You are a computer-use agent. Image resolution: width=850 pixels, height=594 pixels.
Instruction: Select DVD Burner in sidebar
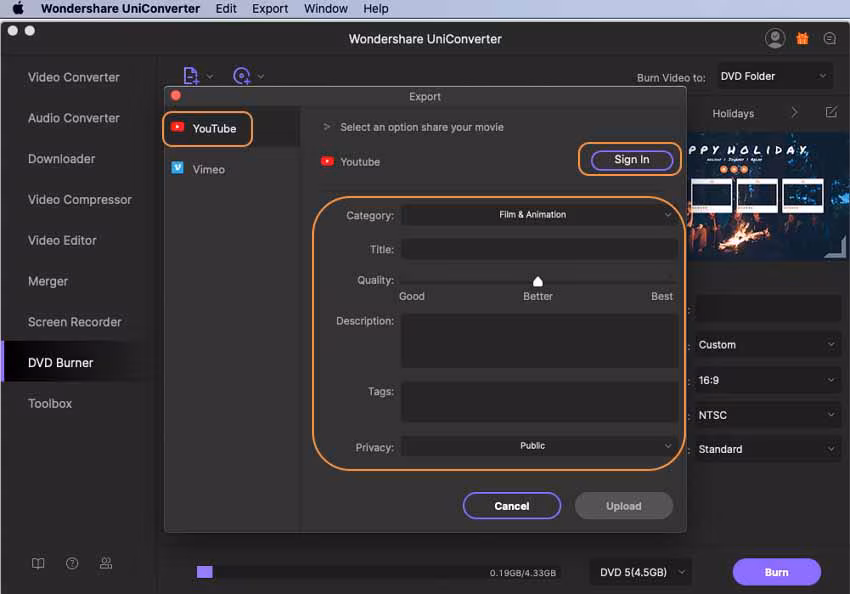point(60,363)
